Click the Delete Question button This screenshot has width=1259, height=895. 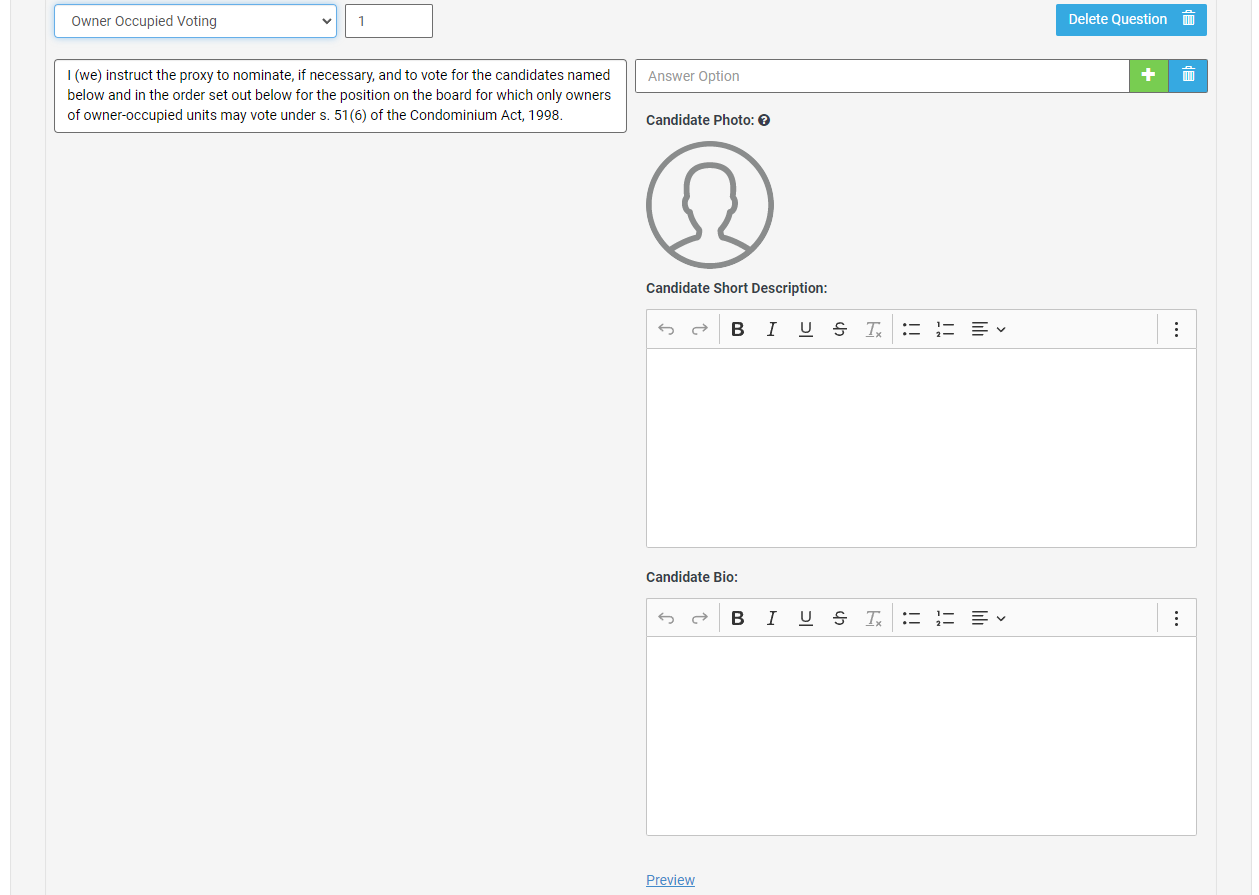1131,20
